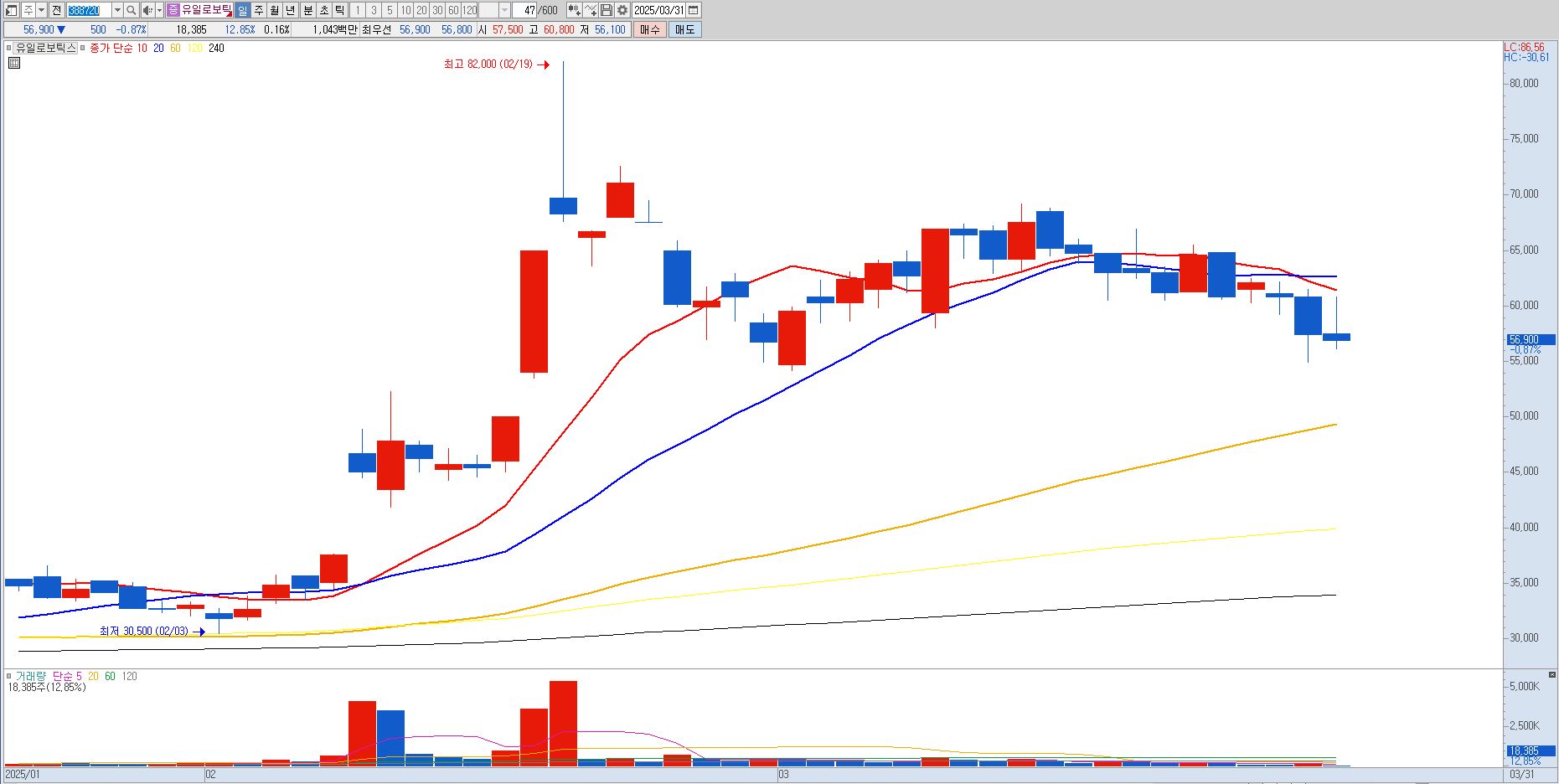Switch chart to yearly 년 period
This screenshot has width=1559, height=784.
(291, 10)
